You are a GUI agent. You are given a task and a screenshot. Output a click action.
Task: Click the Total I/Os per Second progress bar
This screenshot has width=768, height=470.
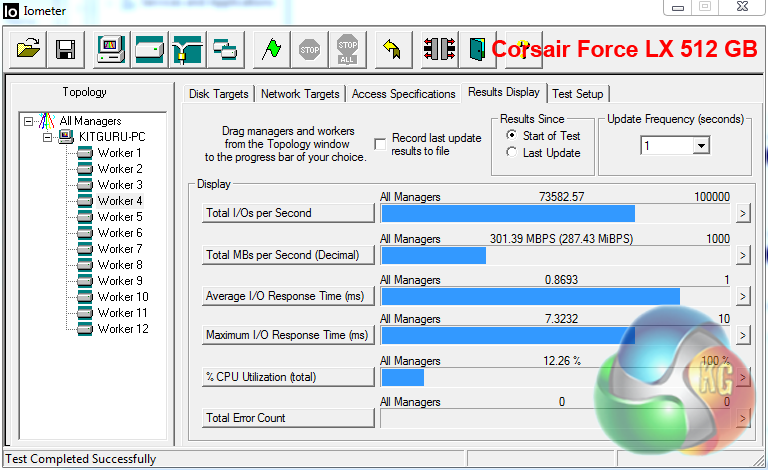556,214
